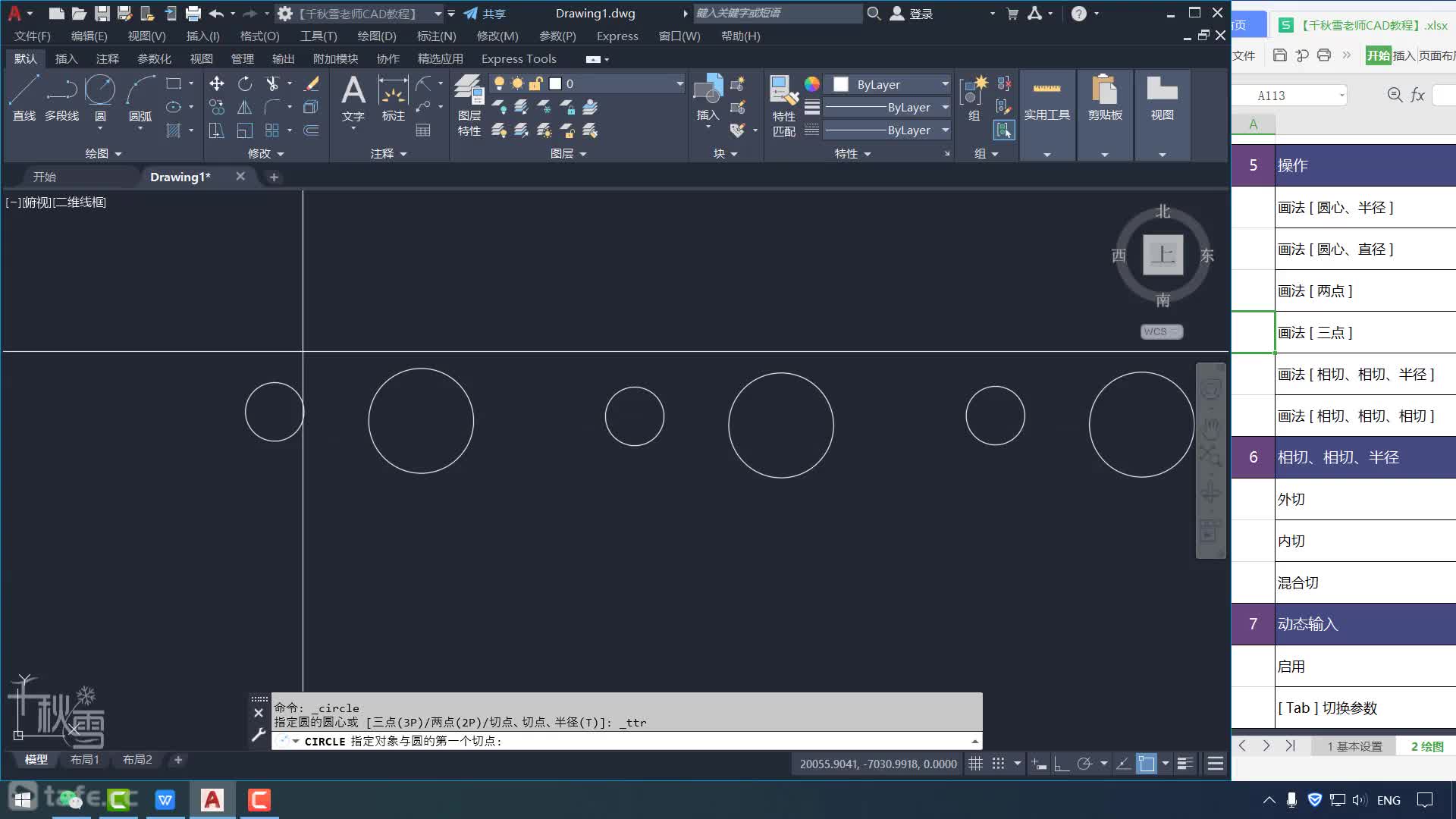This screenshot has height=819, width=1456.
Task: Click the object color wheel swatch
Action: pyautogui.click(x=812, y=84)
